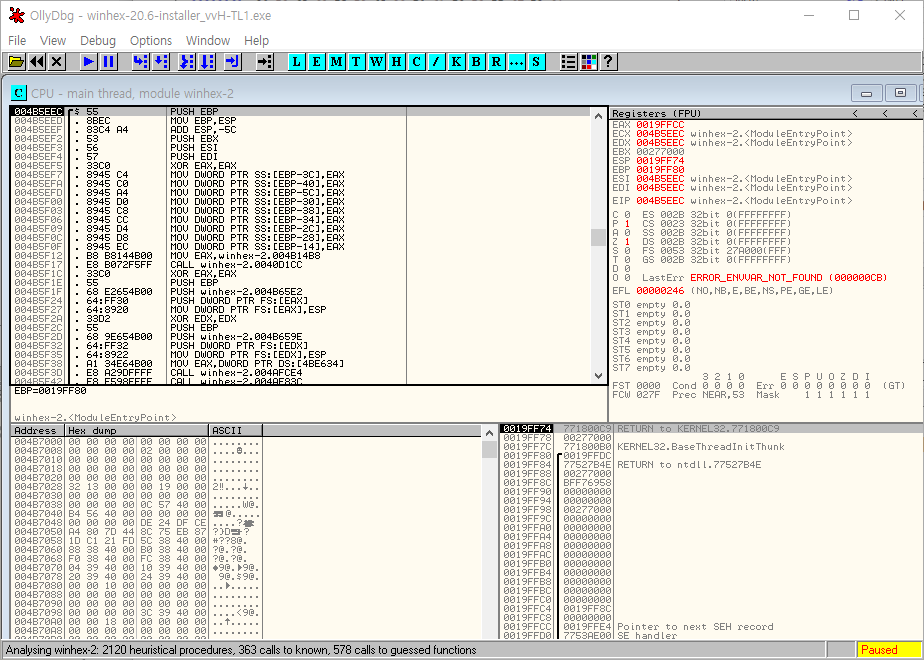Click the Step over toolbar icon

pyautogui.click(x=161, y=61)
